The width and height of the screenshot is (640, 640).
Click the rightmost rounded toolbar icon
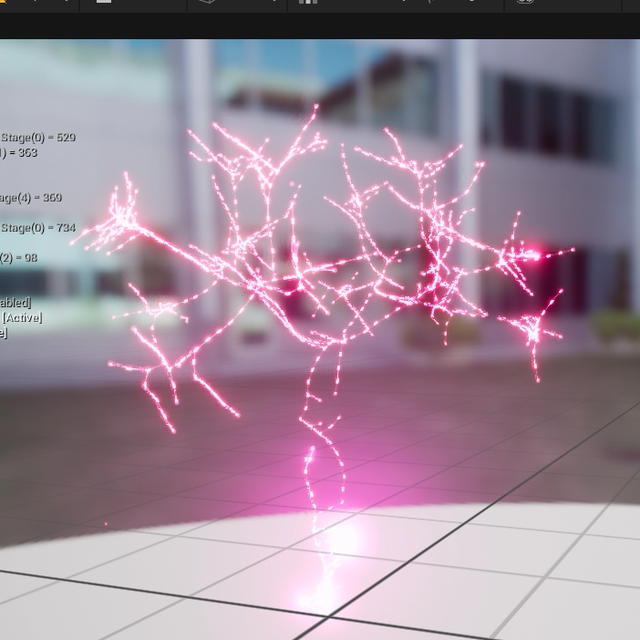tap(525, 3)
